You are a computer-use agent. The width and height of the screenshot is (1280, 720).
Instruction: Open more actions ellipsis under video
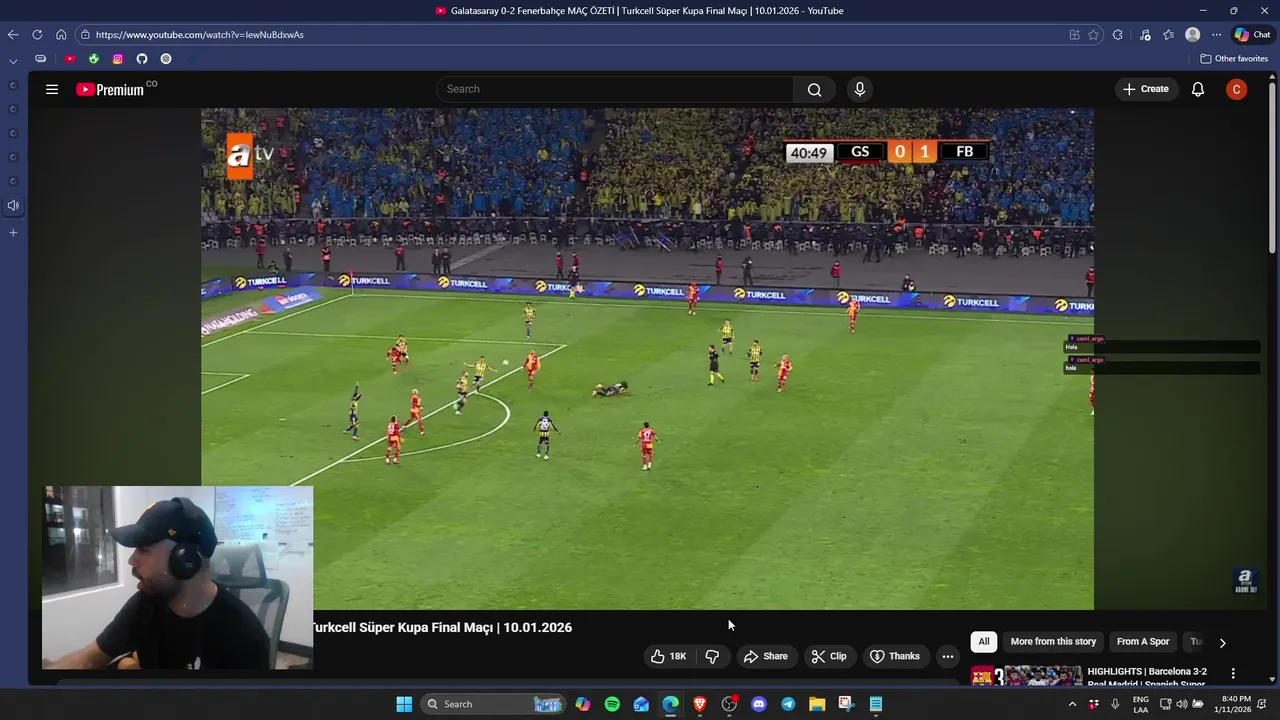click(x=947, y=656)
